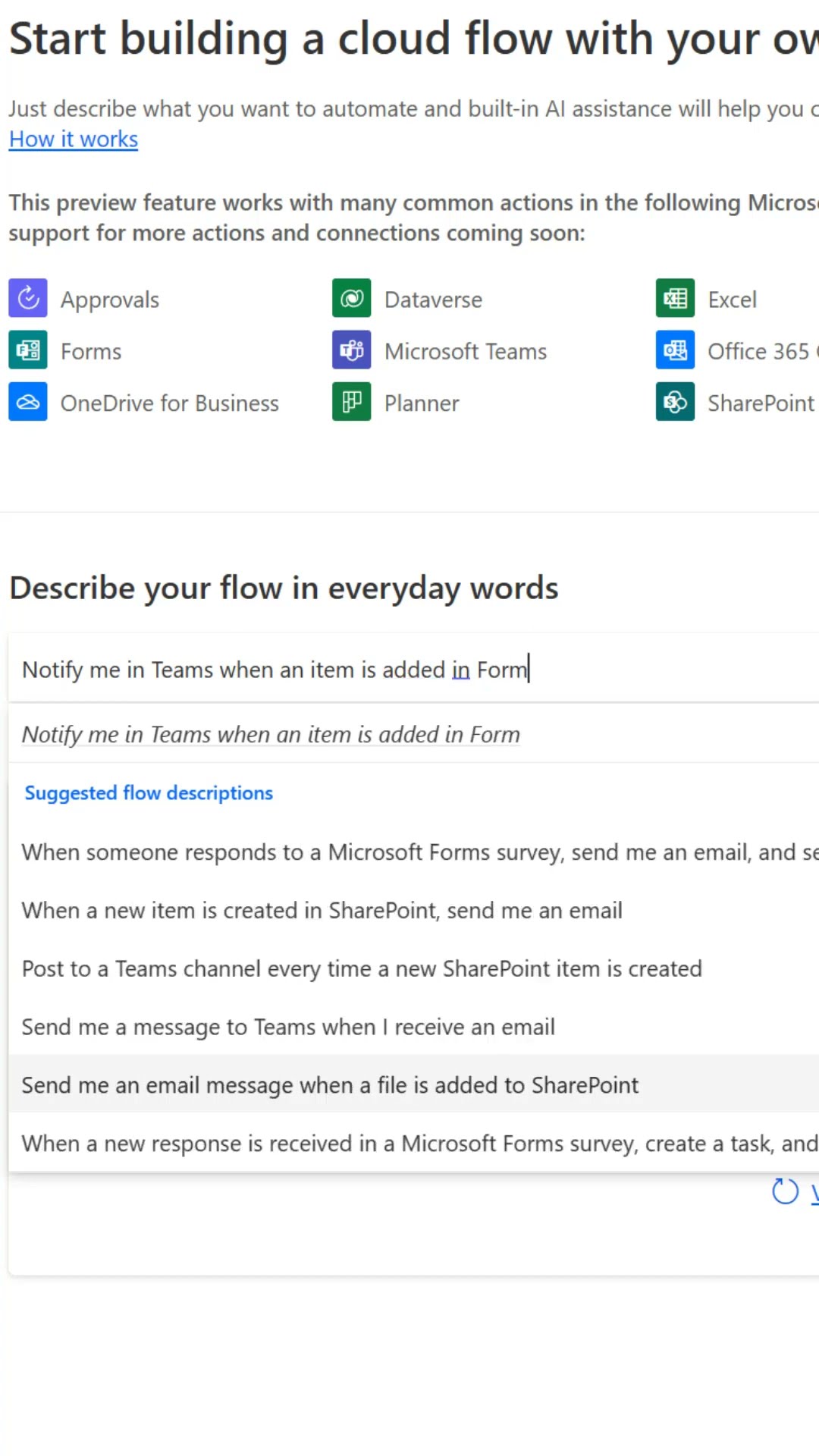Select italic 'Notify me in Teams' typed suggestion
Image resolution: width=819 pixels, height=1456 pixels.
[271, 734]
